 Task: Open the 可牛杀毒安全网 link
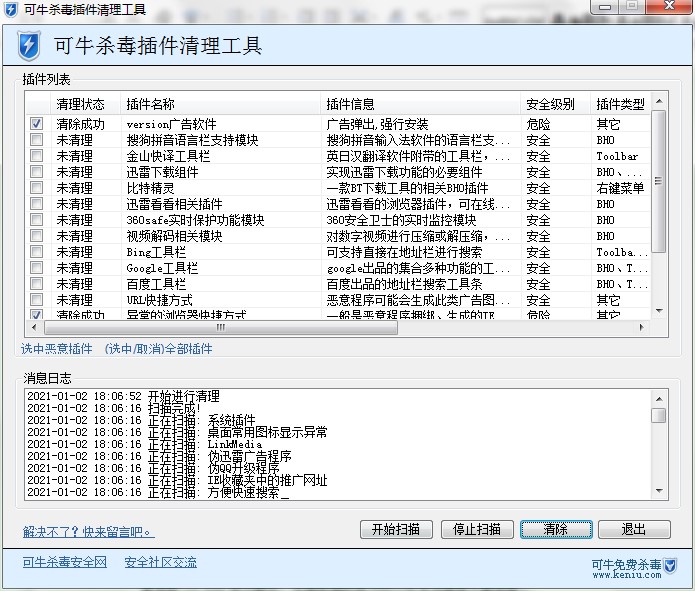65,562
